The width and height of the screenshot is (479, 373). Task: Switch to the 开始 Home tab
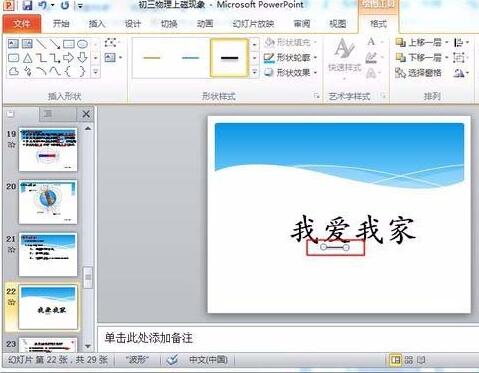click(61, 24)
